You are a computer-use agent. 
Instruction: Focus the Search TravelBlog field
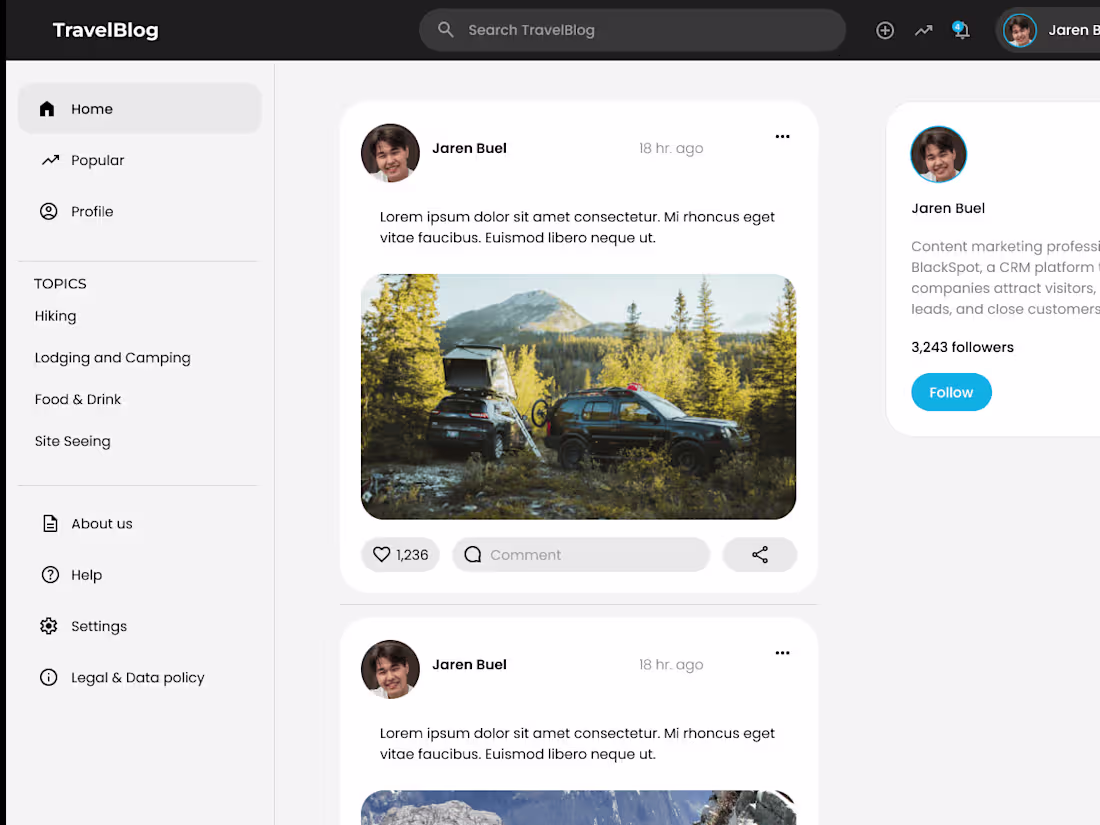(632, 30)
